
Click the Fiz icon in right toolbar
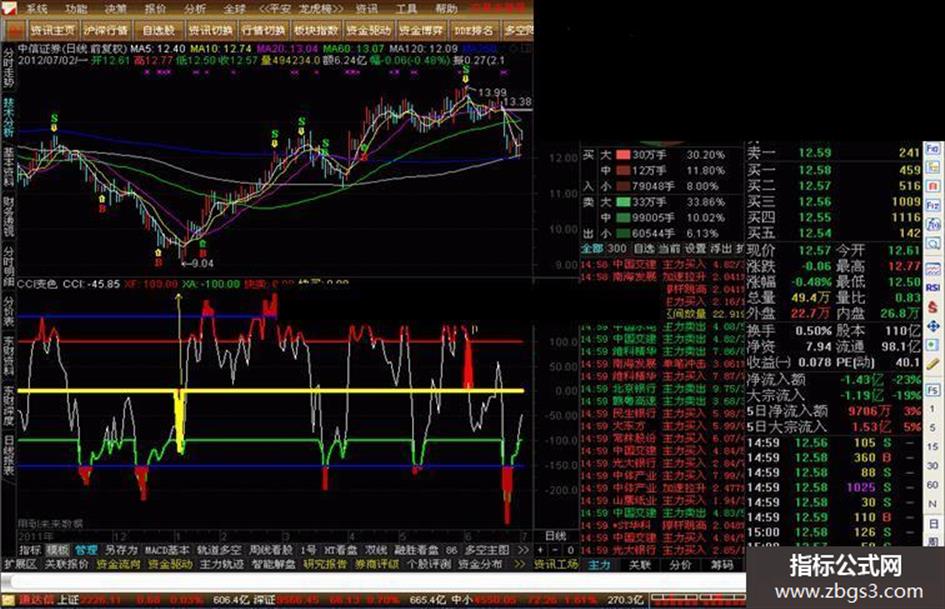tap(933, 205)
